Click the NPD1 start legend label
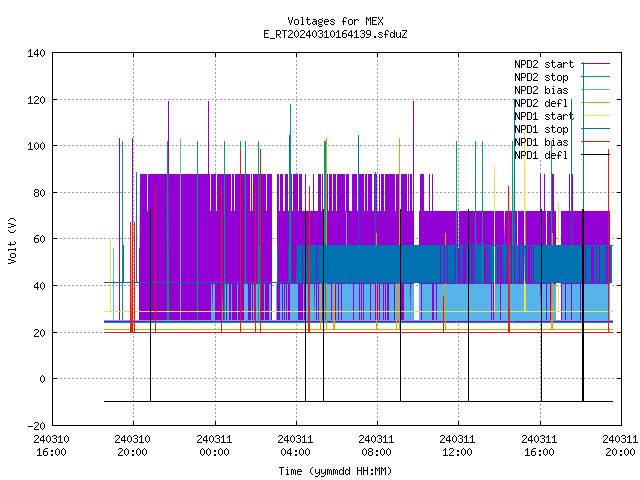This screenshot has width=640, height=480. [544, 116]
